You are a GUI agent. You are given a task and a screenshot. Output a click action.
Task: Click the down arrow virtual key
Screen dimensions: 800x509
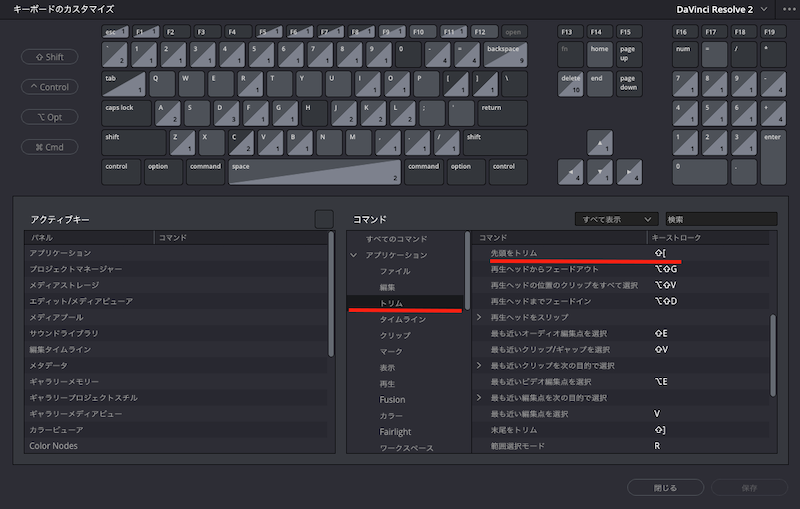click(x=600, y=172)
